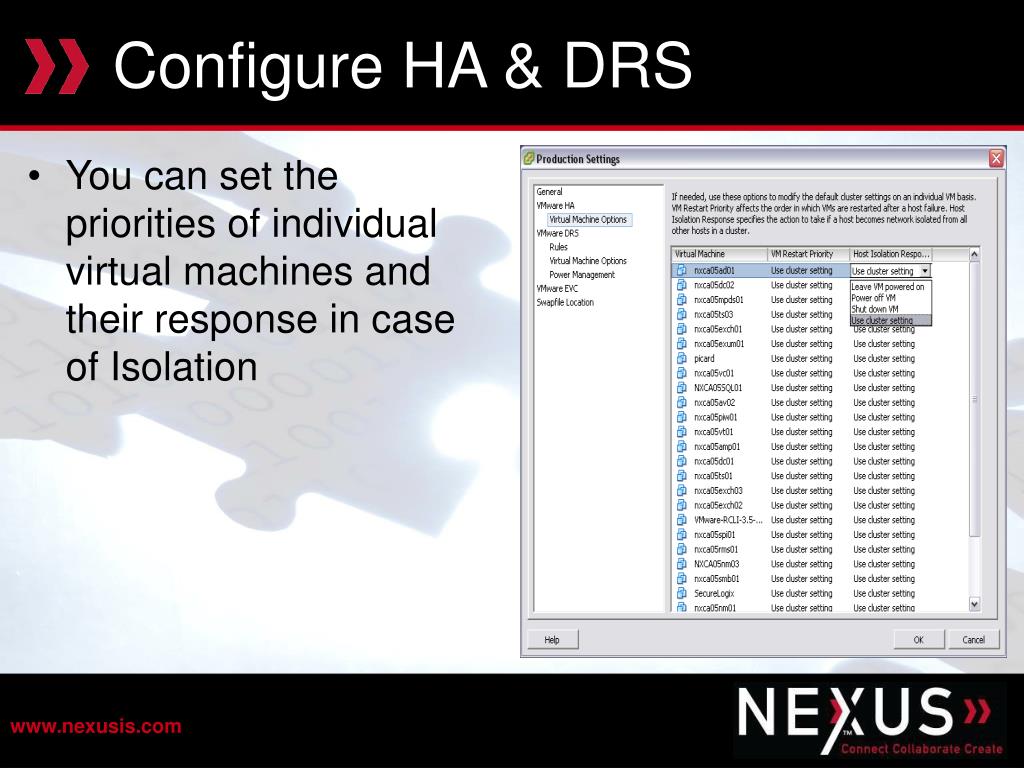Select the nxca05vc01 VM name

pos(714,374)
